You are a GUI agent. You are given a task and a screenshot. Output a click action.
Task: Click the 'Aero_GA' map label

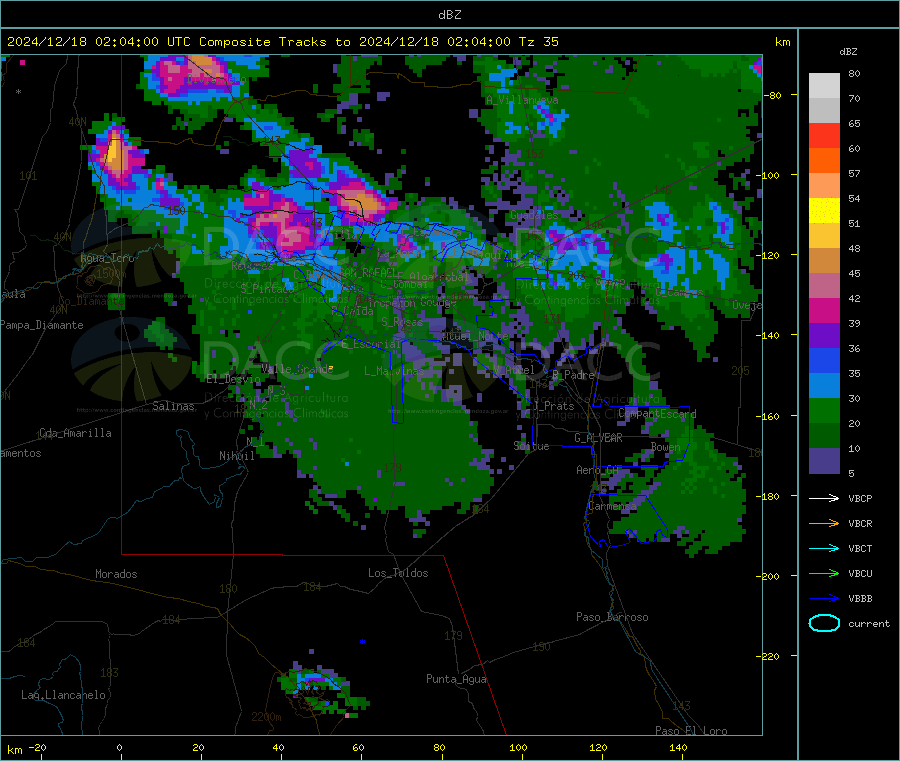pyautogui.click(x=598, y=470)
